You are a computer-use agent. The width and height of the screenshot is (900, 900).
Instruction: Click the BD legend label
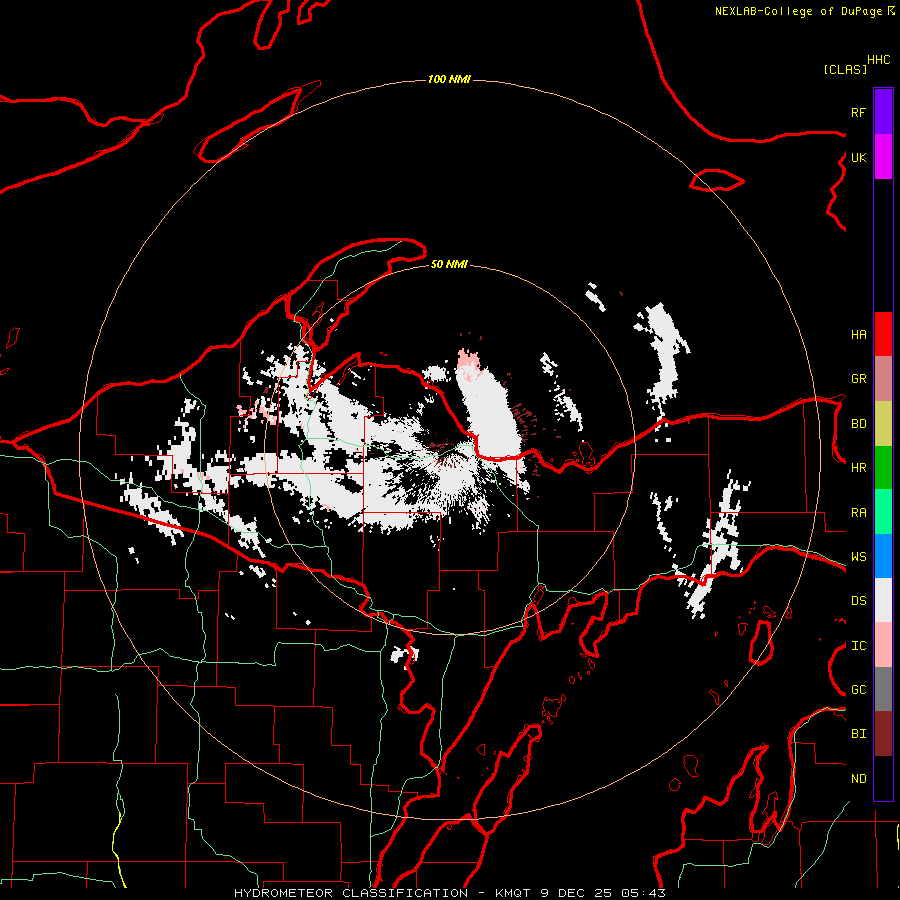pos(858,424)
